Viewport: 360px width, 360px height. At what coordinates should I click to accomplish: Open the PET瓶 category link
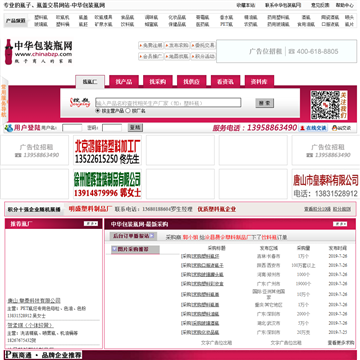[225, 24]
